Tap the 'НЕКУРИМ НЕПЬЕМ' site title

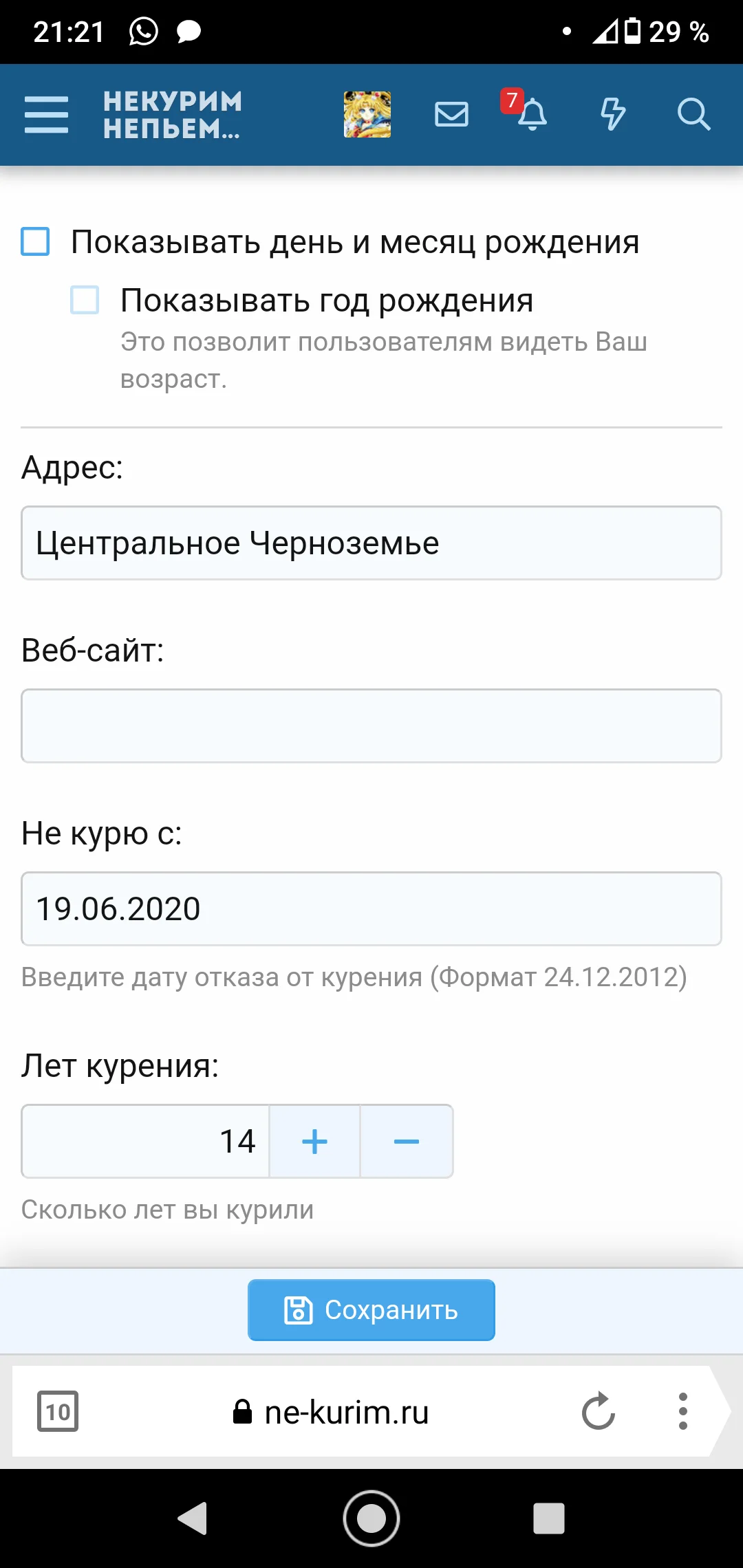tap(171, 115)
